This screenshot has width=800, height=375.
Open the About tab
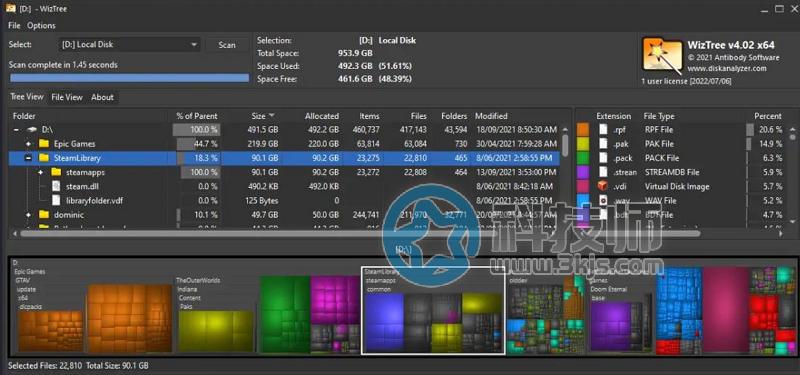[x=102, y=97]
